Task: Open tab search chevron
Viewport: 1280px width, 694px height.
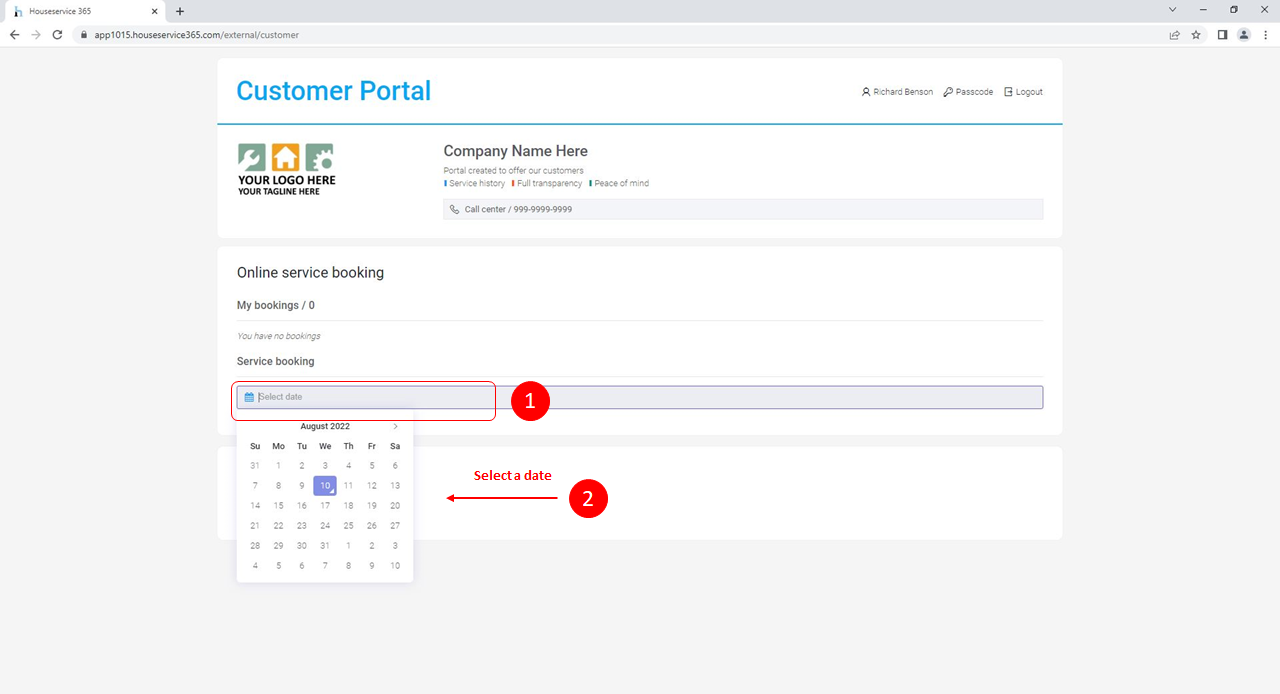Action: 1173,9
